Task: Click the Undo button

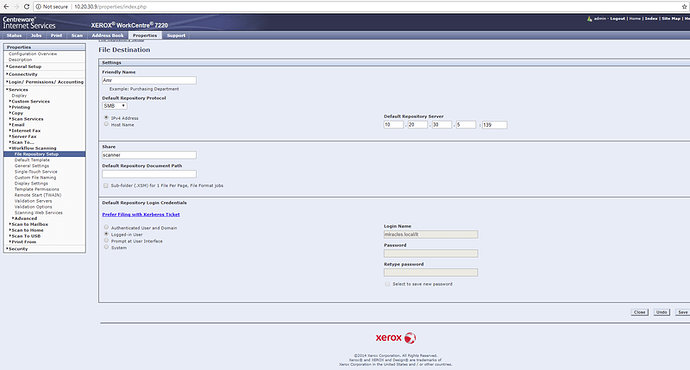Action: click(x=661, y=312)
